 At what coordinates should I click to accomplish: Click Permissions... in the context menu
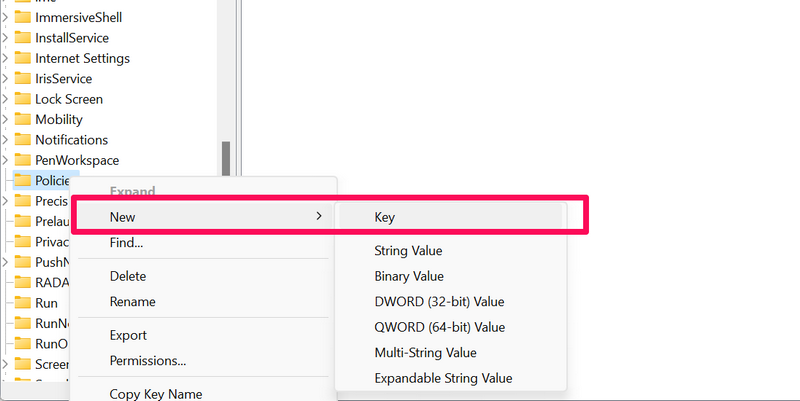[x=148, y=361]
